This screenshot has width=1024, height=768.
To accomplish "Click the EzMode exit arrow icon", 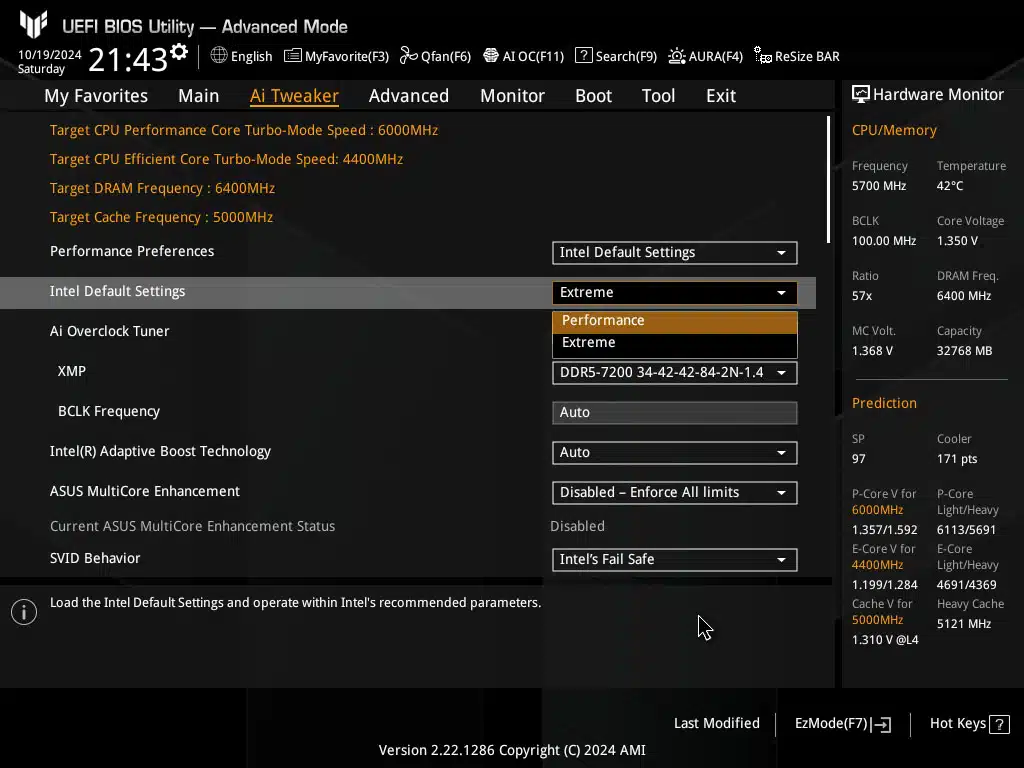I will [x=881, y=724].
